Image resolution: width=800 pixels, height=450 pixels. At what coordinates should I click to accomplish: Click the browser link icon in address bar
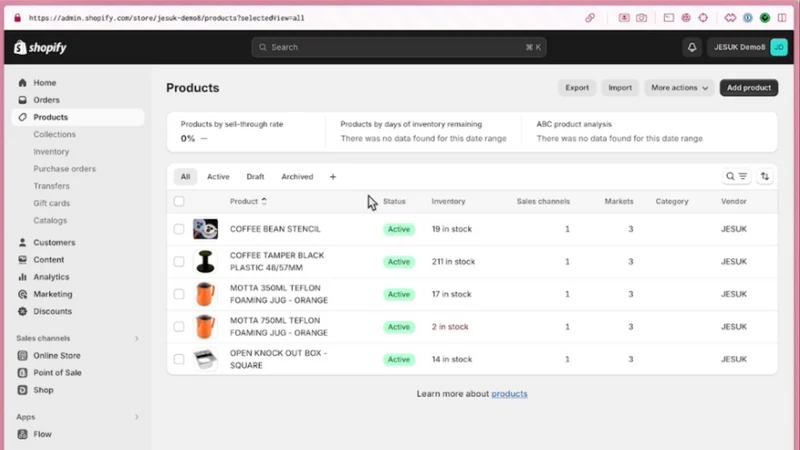coord(590,18)
